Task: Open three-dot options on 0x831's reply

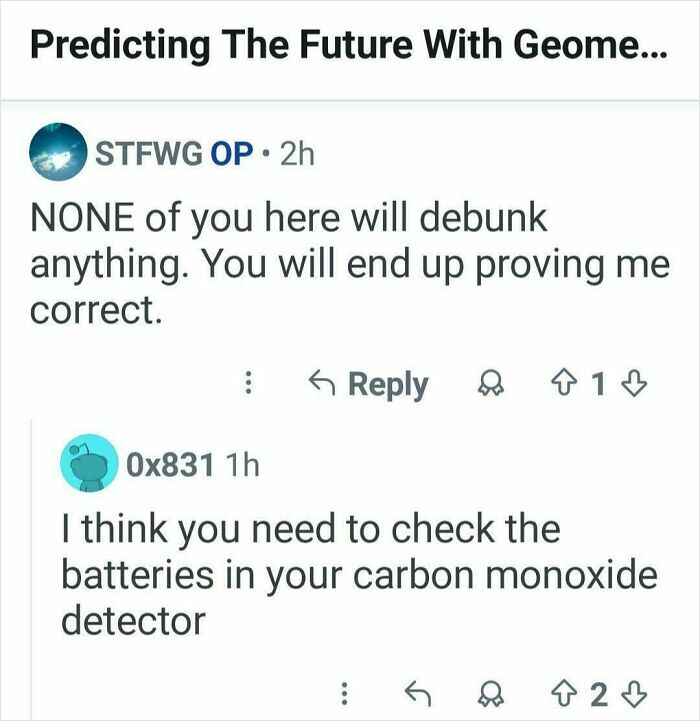Action: point(344,693)
